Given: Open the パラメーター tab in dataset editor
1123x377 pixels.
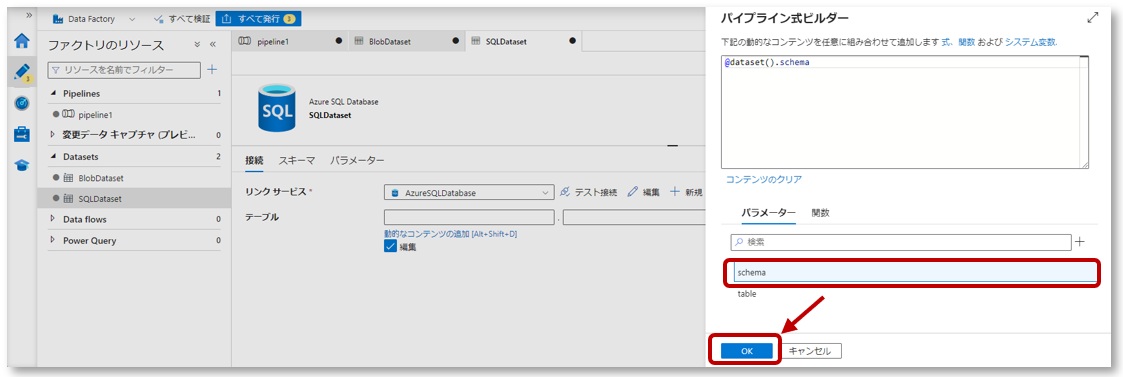Looking at the screenshot, I should pyautogui.click(x=357, y=161).
